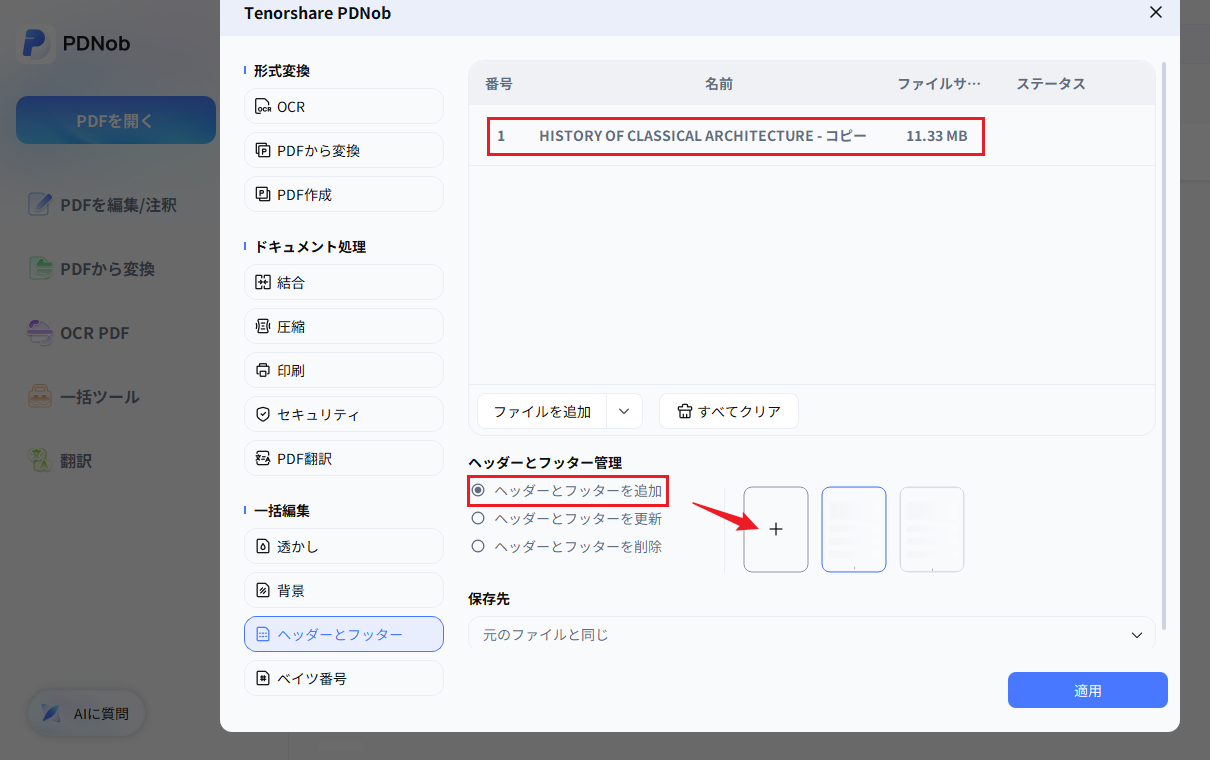This screenshot has width=1210, height=760.
Task: Click the ステータス column header
Action: pos(1051,84)
